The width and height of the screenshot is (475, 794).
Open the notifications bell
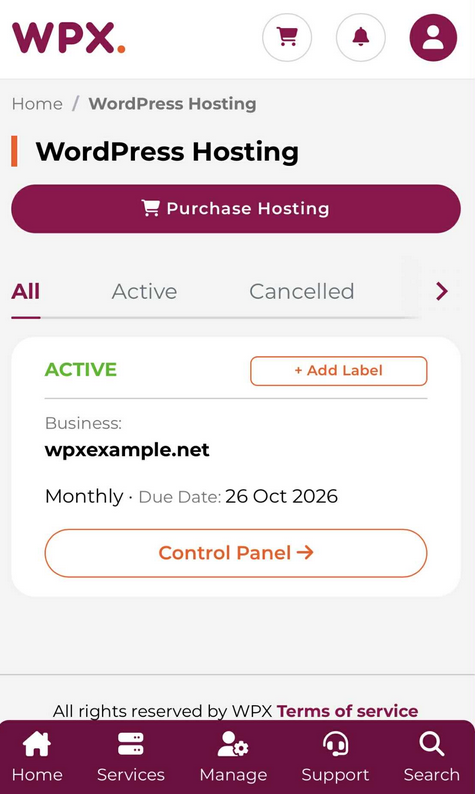click(x=361, y=37)
